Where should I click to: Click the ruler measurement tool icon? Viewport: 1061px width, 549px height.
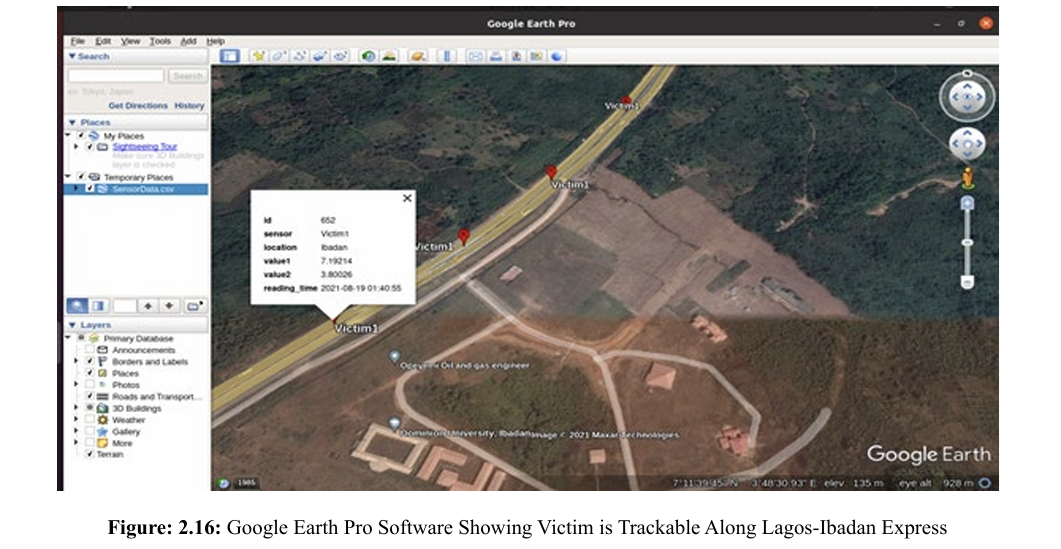[446, 57]
